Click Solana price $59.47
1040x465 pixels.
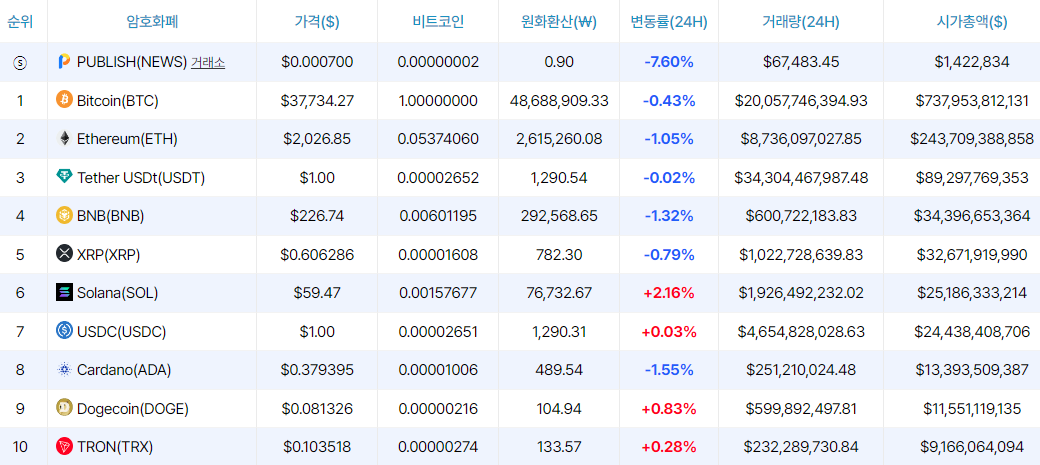(317, 293)
